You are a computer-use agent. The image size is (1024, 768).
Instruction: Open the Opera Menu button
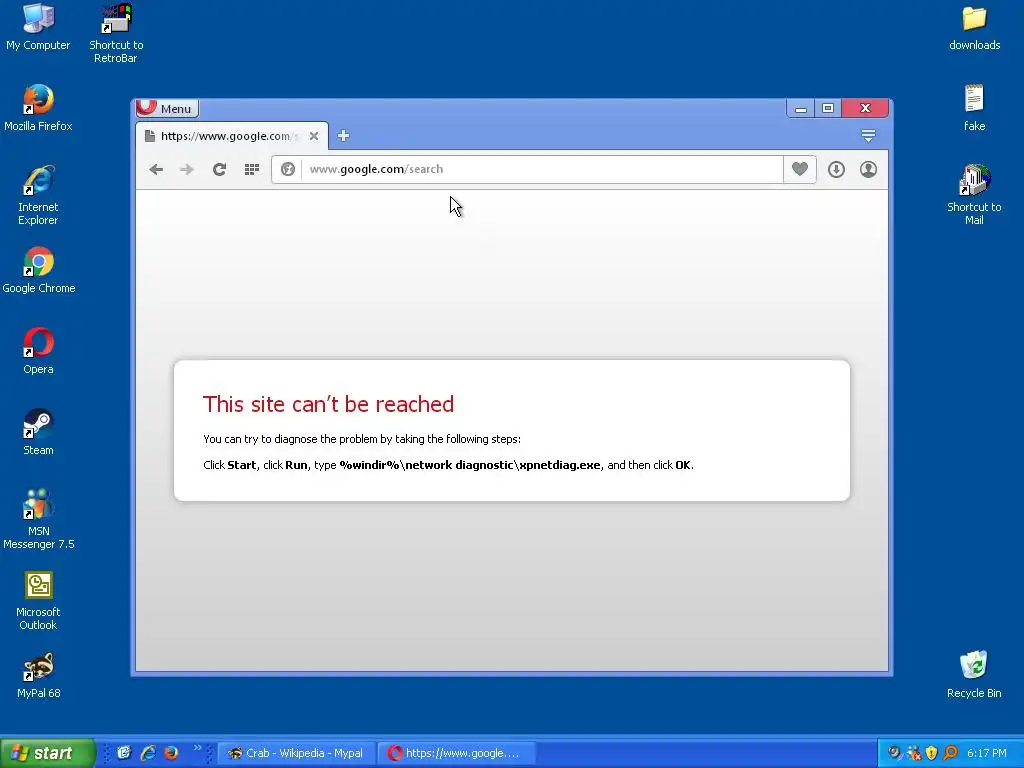[167, 108]
